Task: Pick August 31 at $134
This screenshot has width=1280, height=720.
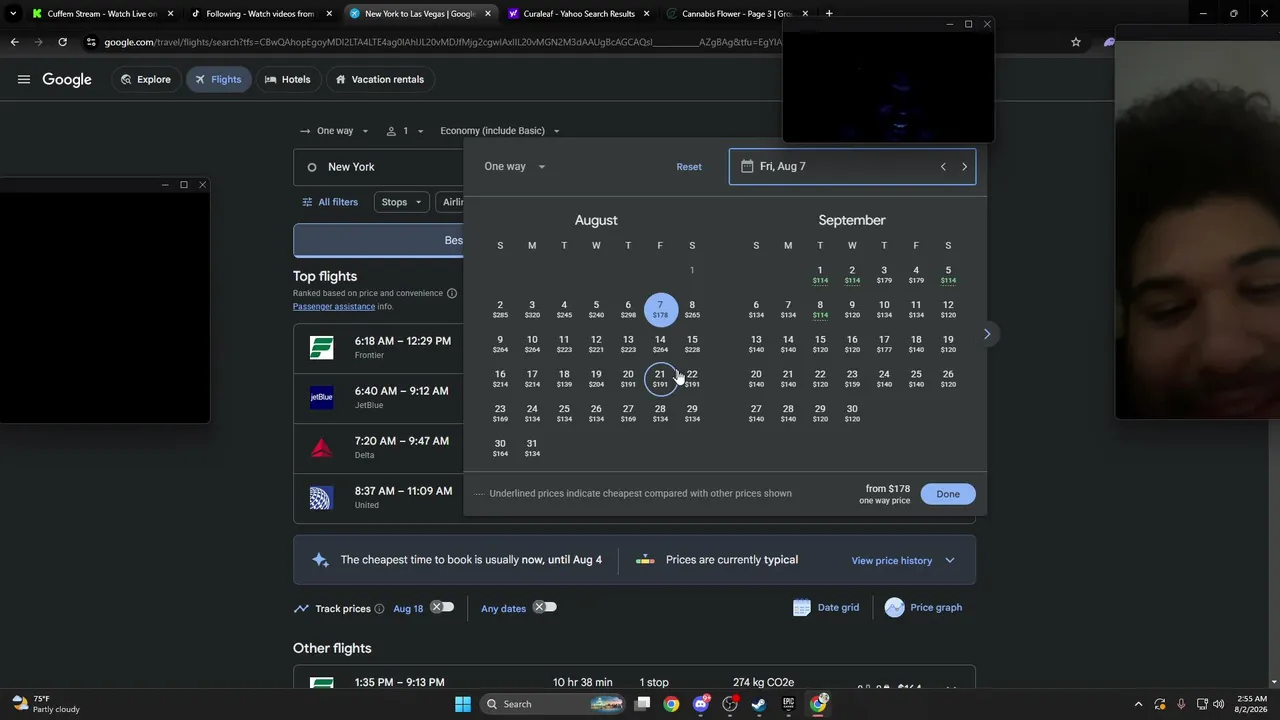Action: tap(532, 448)
